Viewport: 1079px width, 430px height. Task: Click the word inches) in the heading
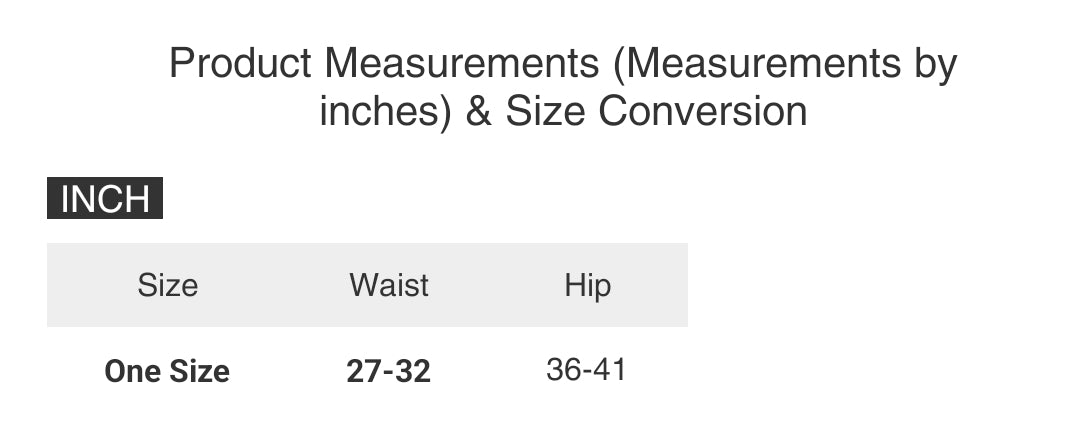point(386,111)
